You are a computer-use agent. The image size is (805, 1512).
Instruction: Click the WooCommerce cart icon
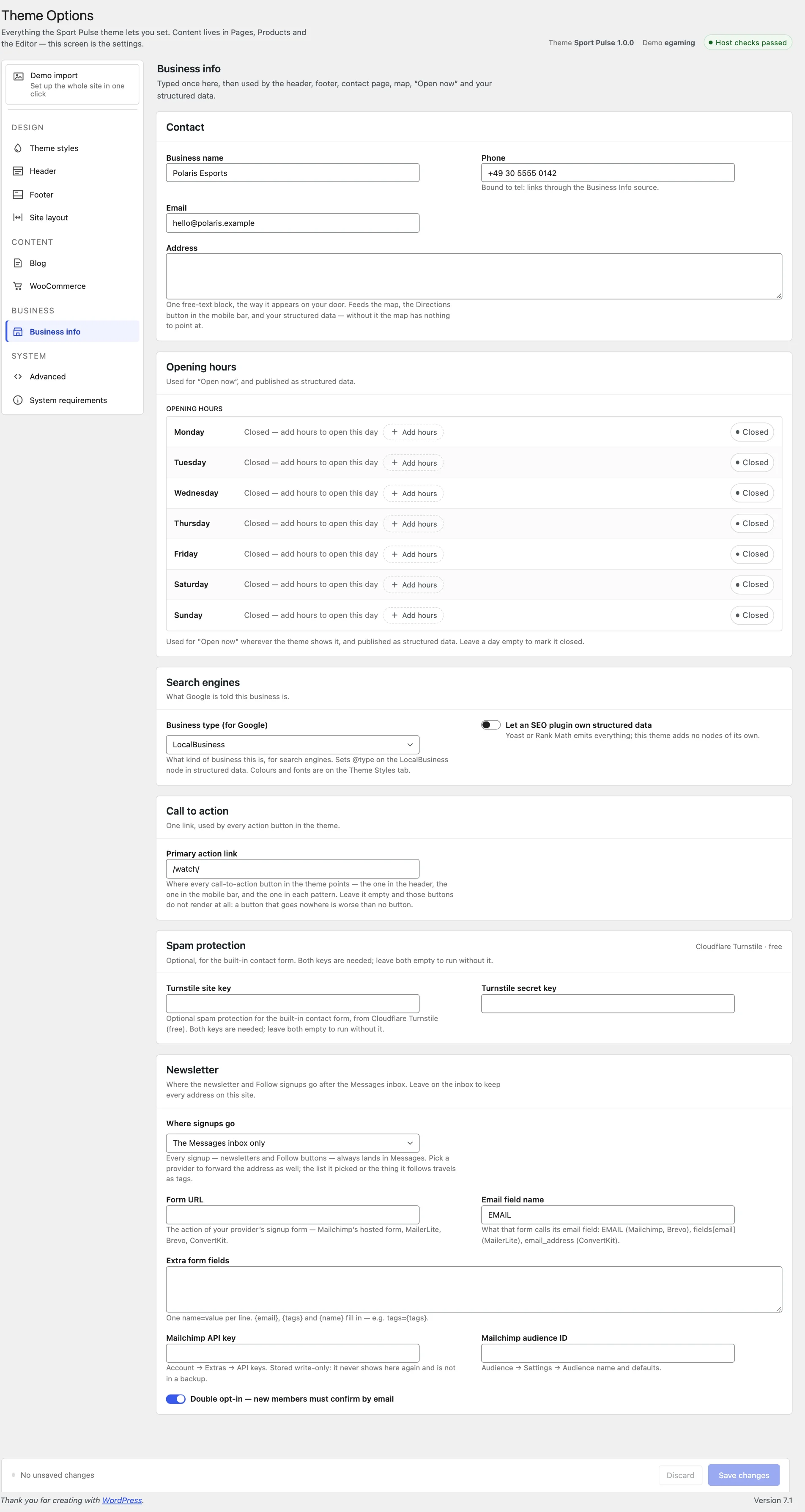click(x=18, y=286)
